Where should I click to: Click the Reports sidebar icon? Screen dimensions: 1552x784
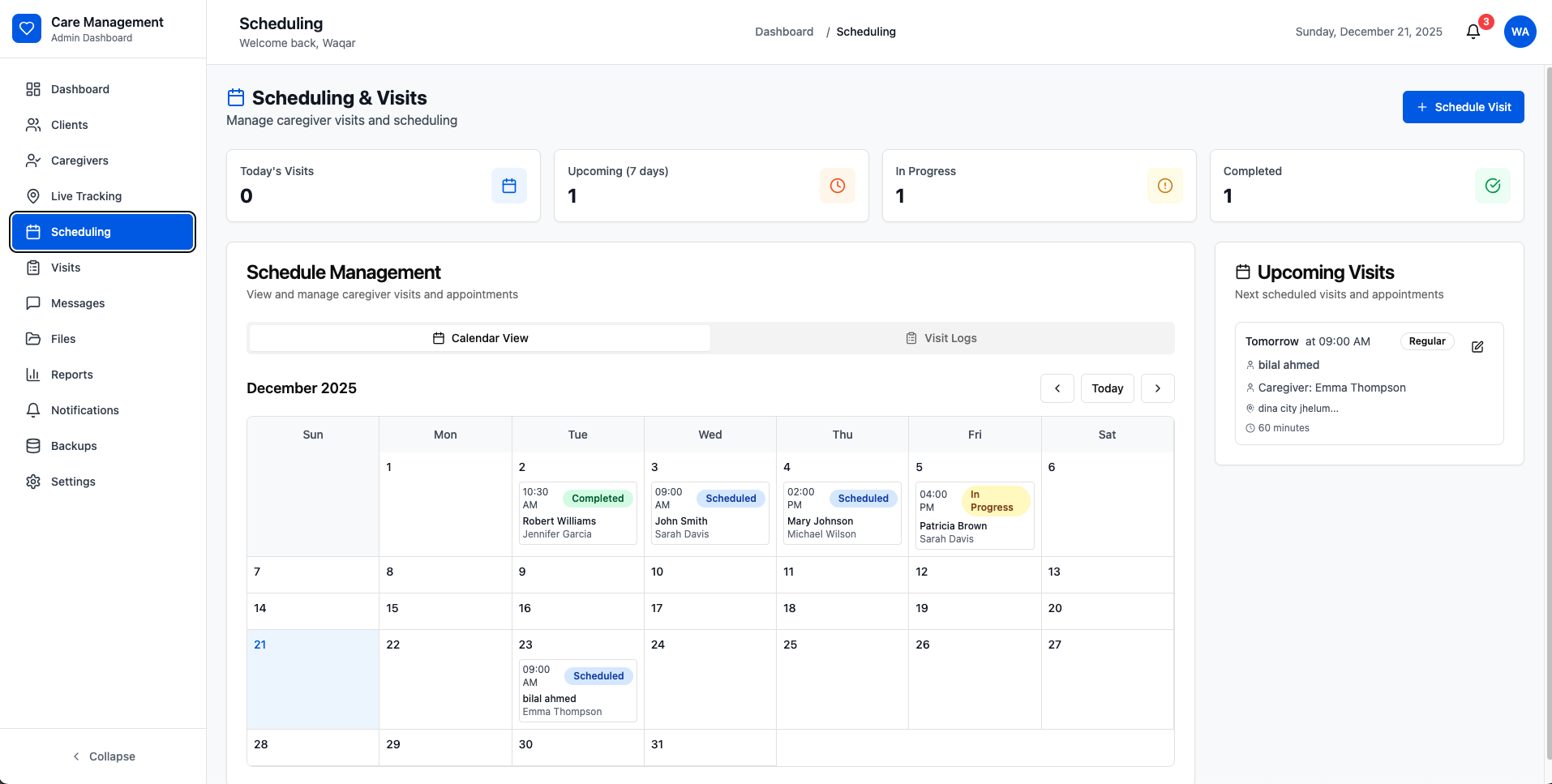point(32,375)
